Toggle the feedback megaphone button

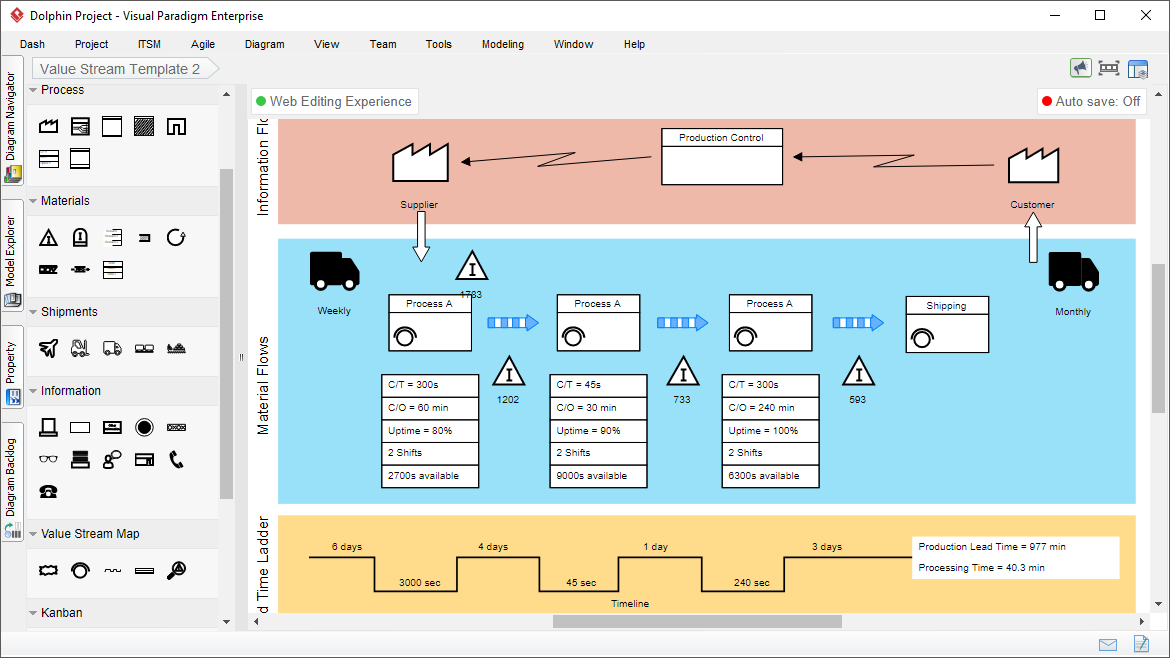(1081, 67)
